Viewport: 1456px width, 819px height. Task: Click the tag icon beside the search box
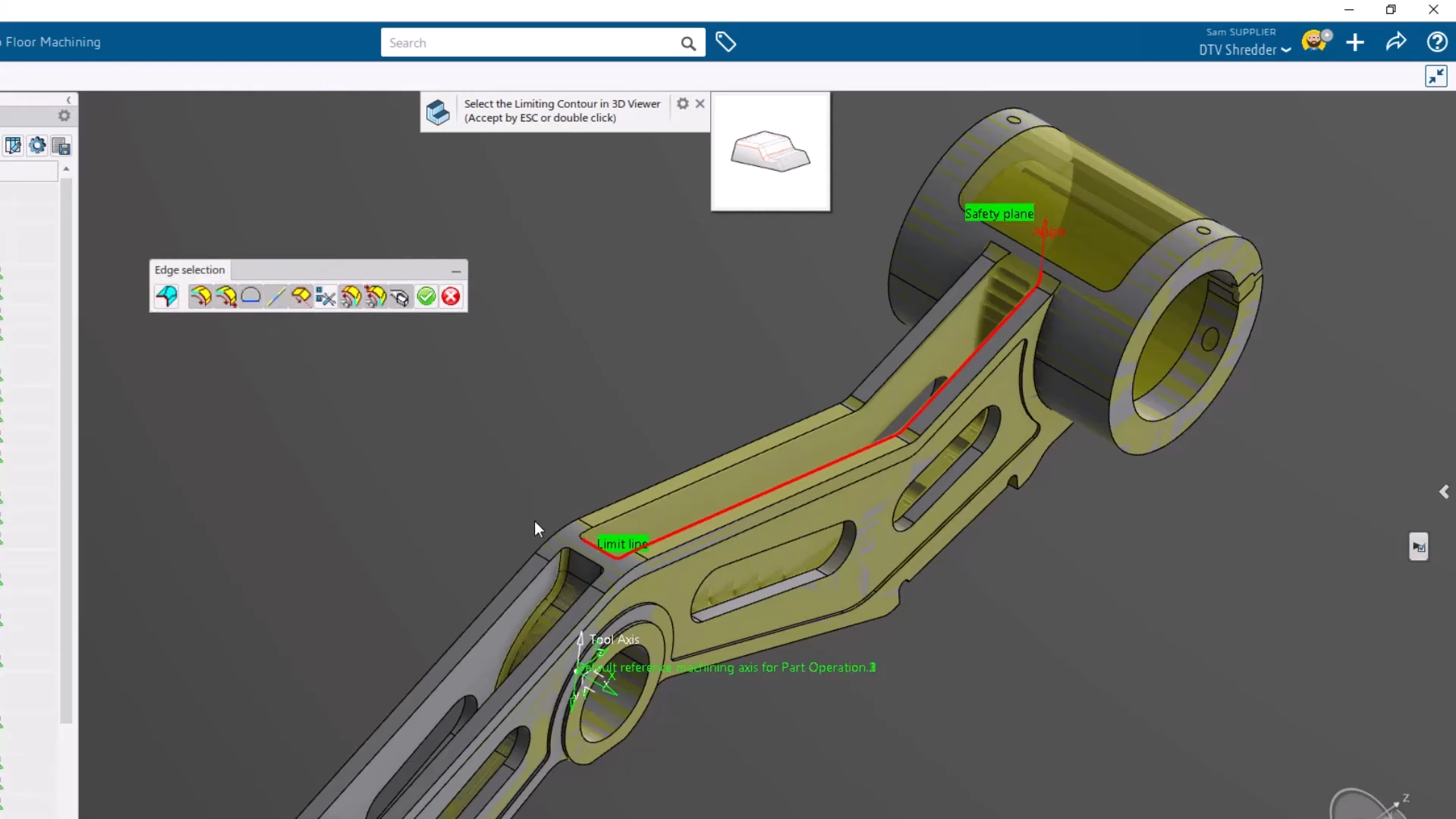726,43
